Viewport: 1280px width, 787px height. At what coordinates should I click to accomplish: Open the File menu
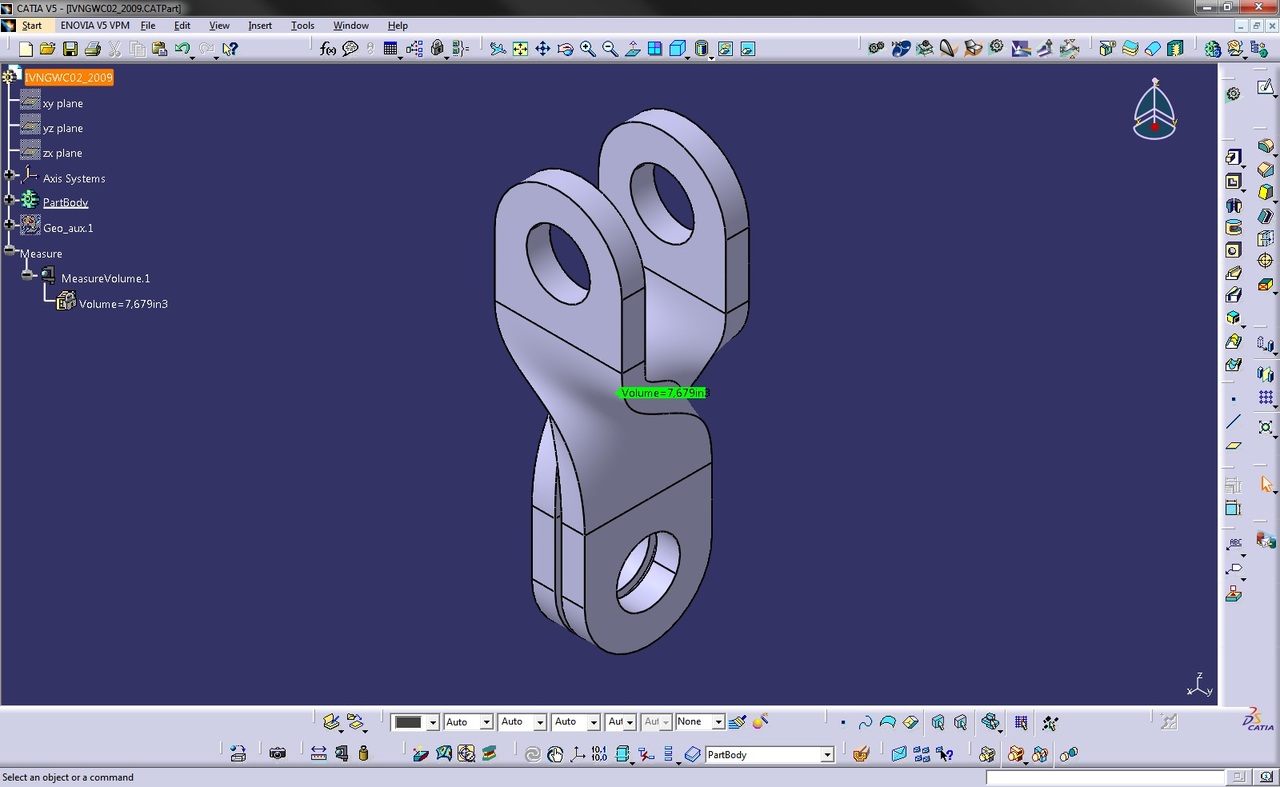point(148,25)
